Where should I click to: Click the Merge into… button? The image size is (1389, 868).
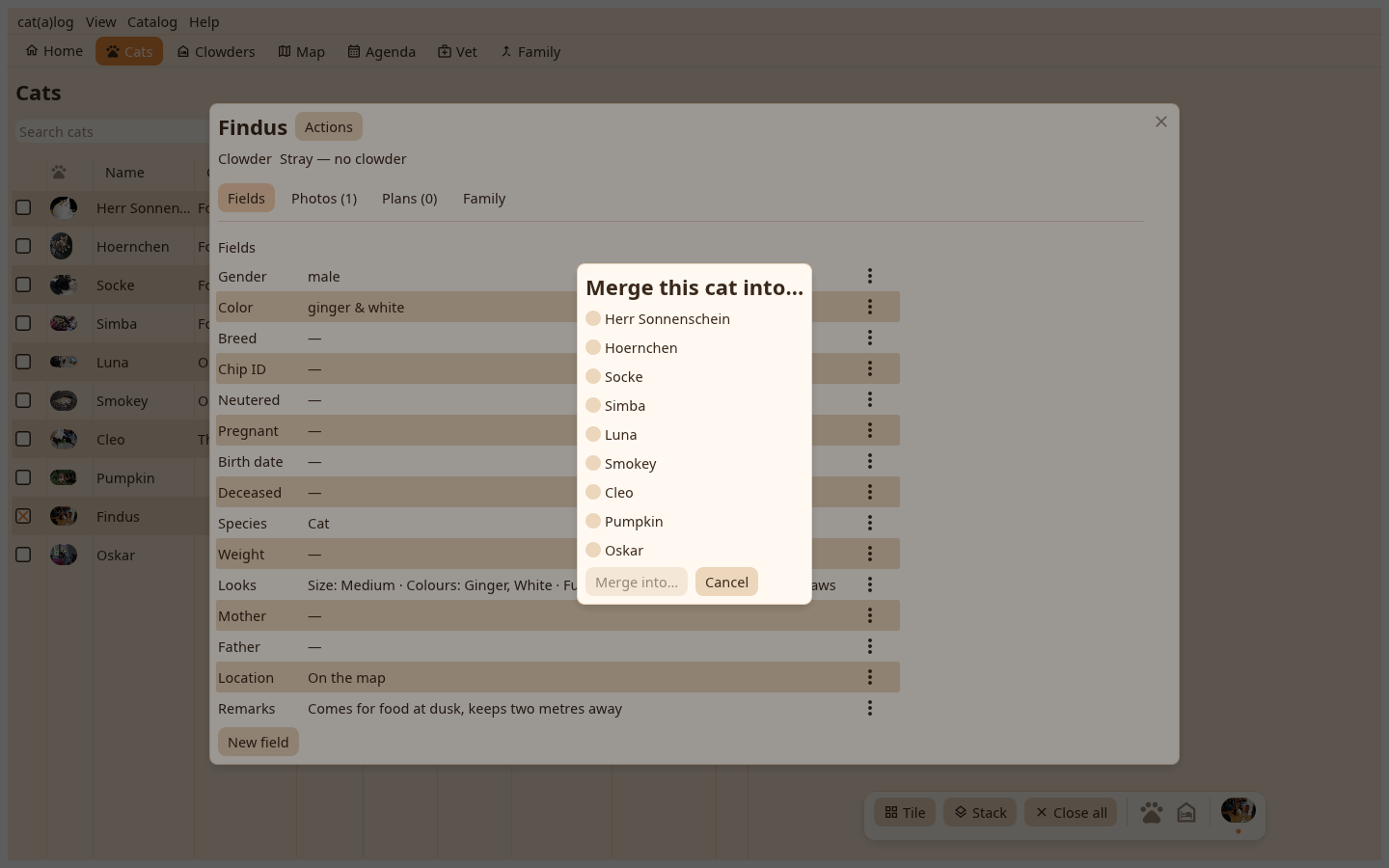pyautogui.click(x=637, y=582)
